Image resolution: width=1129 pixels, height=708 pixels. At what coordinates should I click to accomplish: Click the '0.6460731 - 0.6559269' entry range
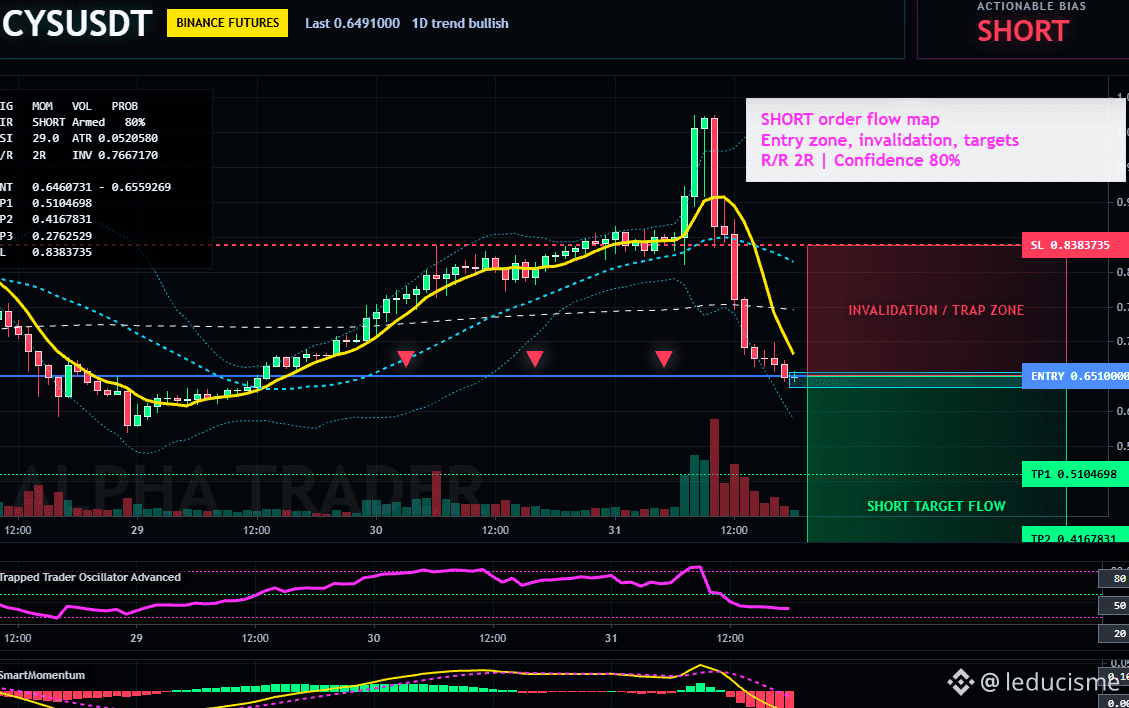pos(102,187)
